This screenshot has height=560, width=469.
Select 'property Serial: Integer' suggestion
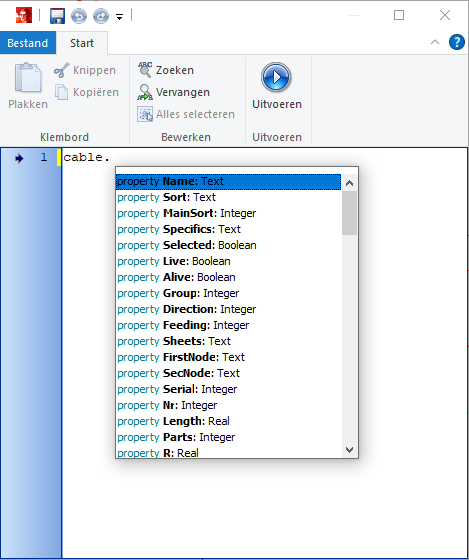[x=228, y=389]
